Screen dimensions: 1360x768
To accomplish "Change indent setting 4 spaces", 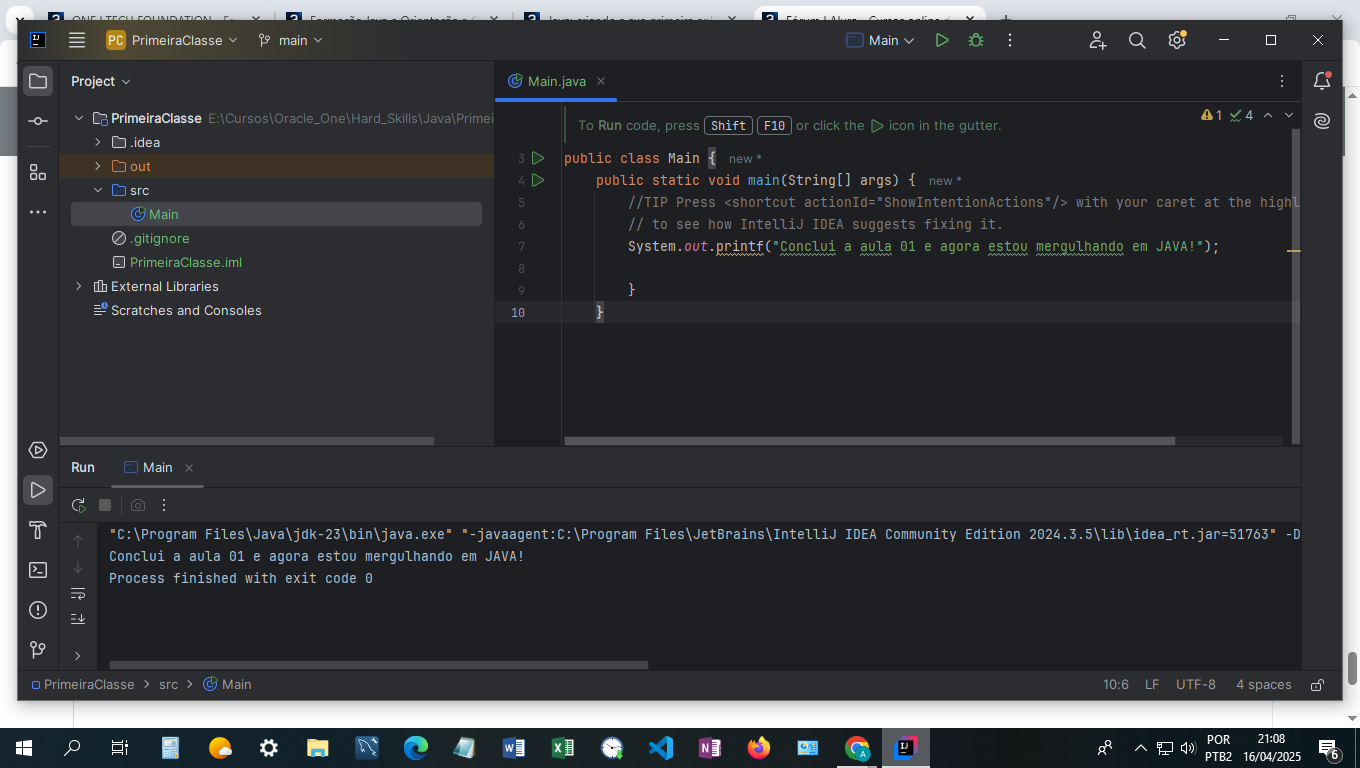I will [1264, 685].
